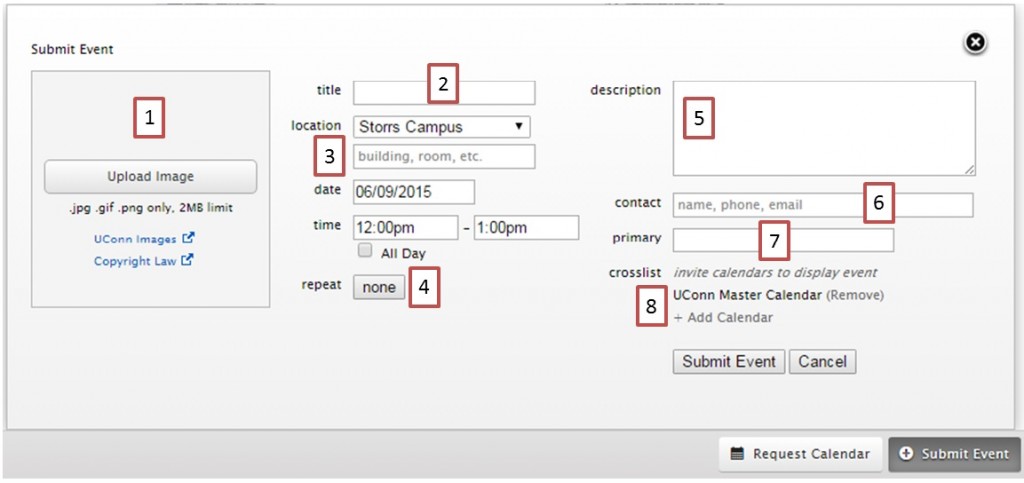The image size is (1024, 483).
Task: Click the external-link icon beside UConn Images
Action: (188, 239)
